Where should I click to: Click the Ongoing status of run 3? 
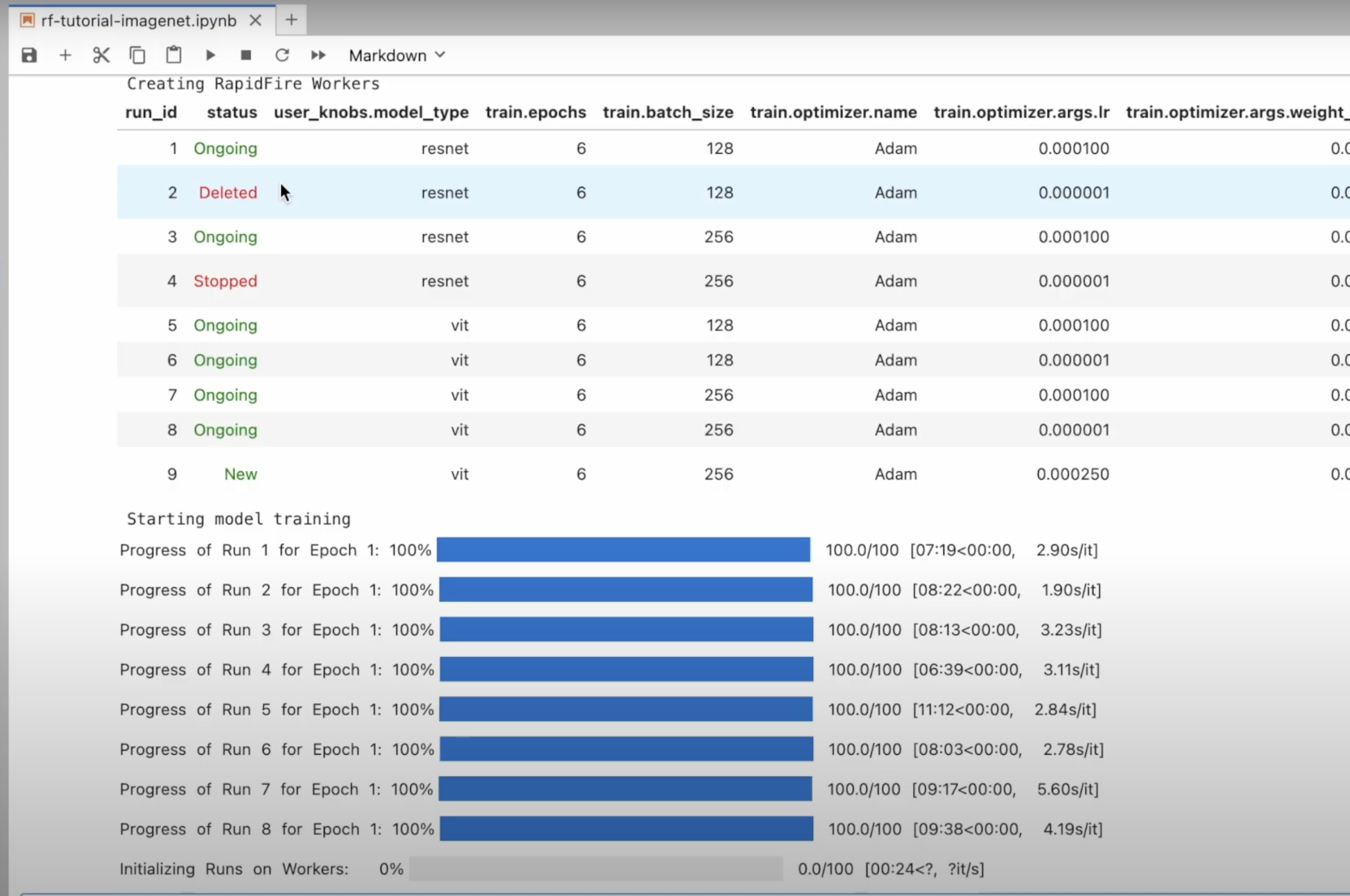point(226,237)
